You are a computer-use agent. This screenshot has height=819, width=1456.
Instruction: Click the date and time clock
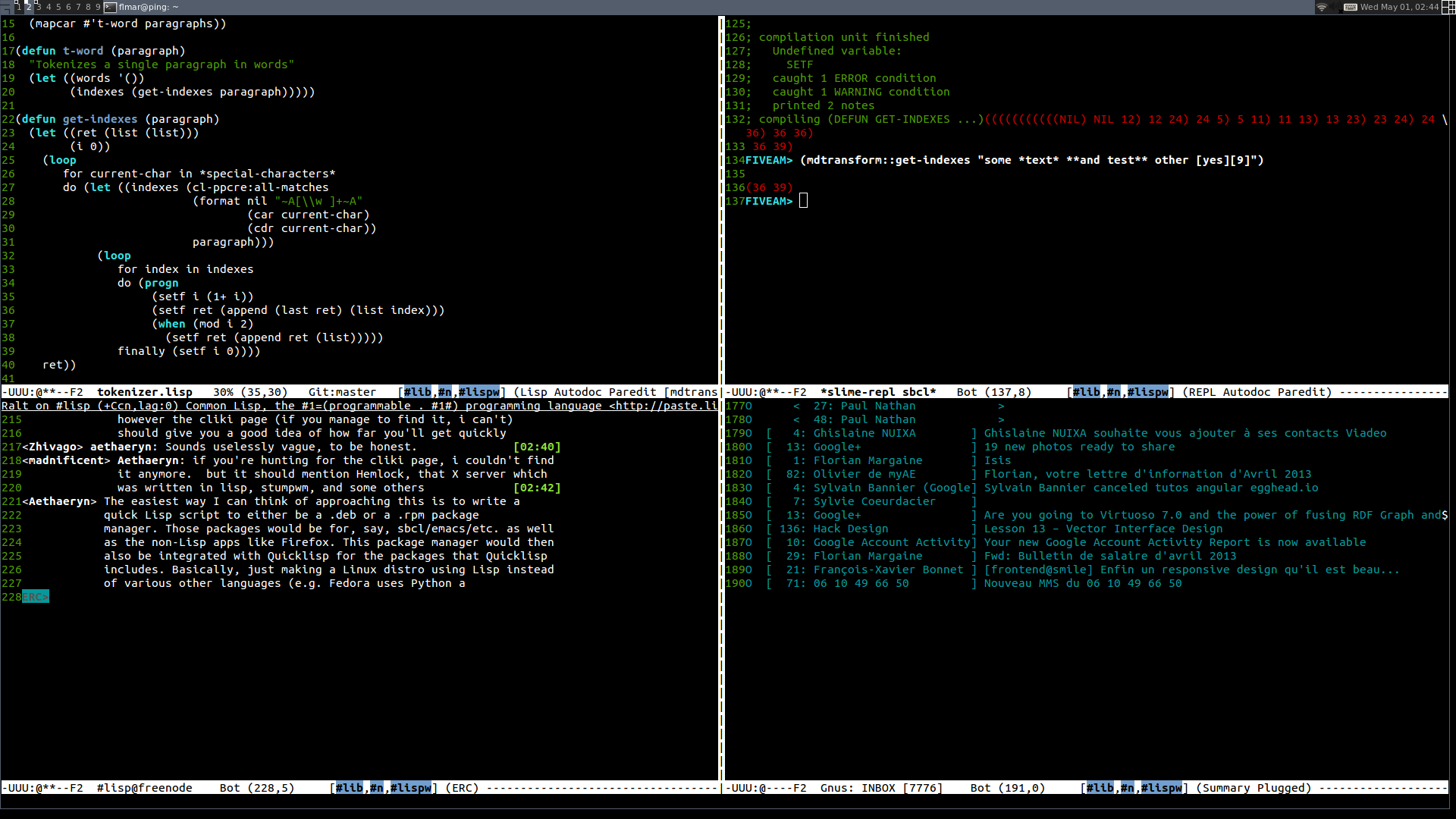(x=1399, y=7)
